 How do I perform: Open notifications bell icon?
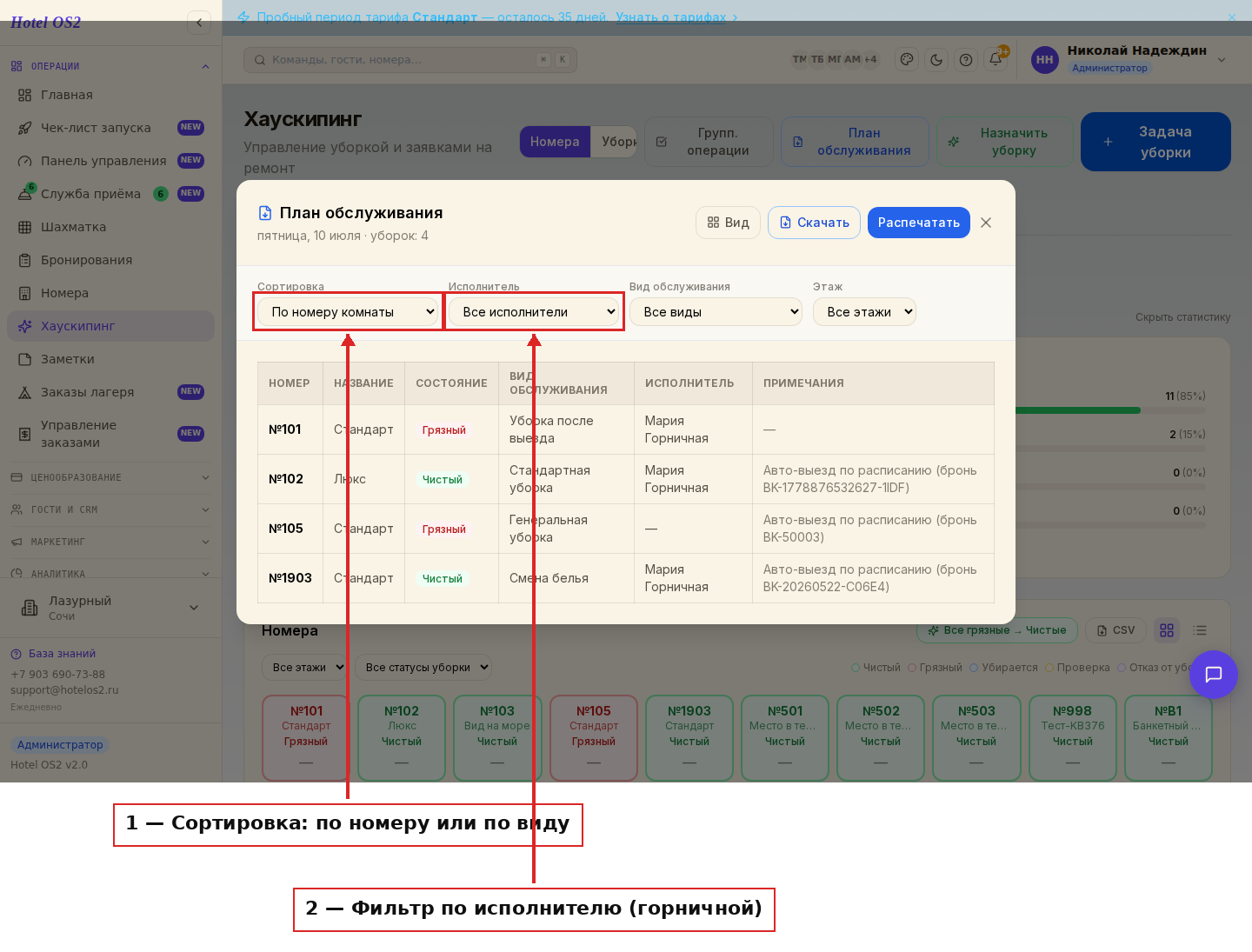click(996, 60)
